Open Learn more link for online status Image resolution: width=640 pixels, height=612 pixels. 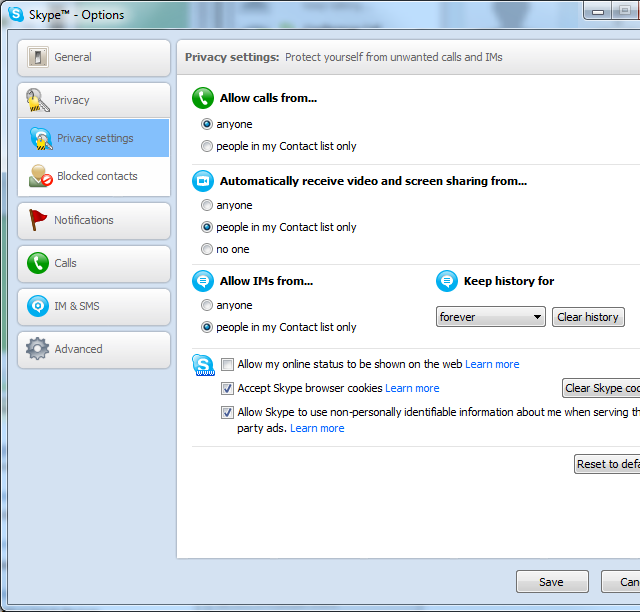click(x=492, y=364)
